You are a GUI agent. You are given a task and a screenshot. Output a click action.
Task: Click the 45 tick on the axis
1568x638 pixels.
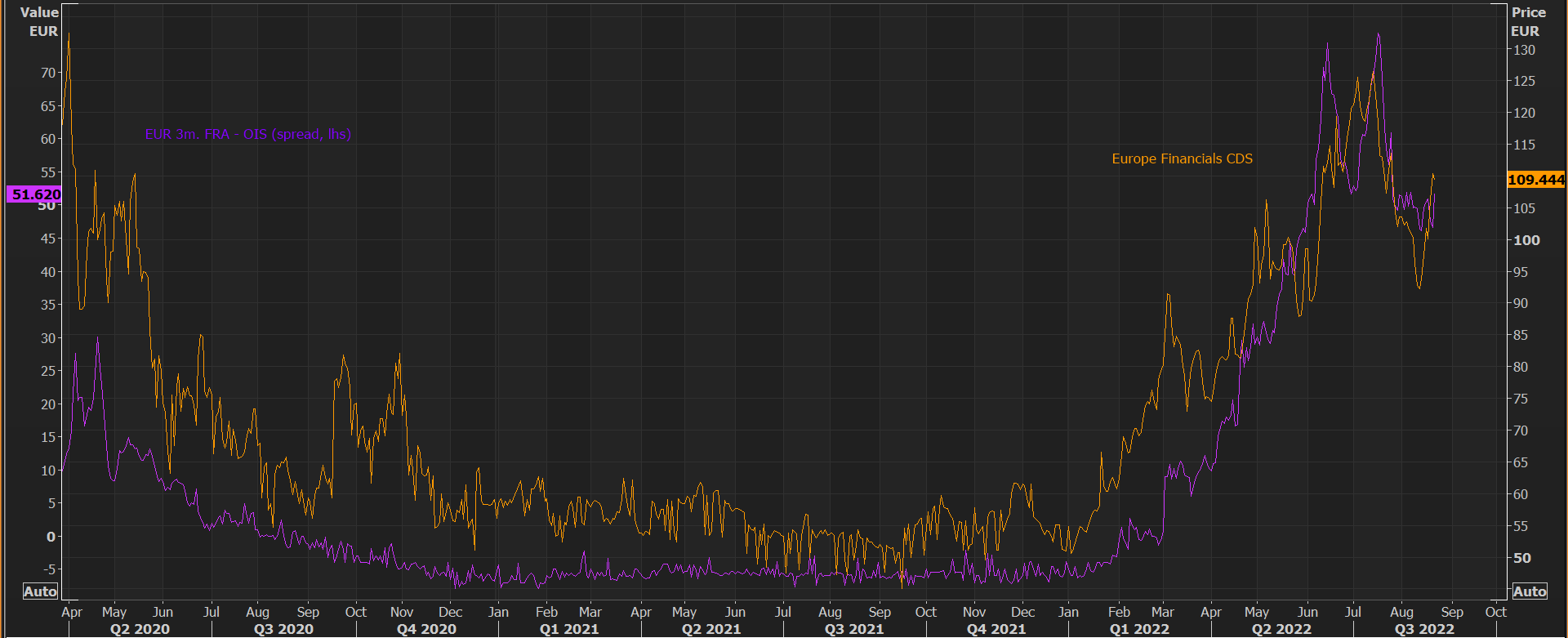click(x=48, y=239)
